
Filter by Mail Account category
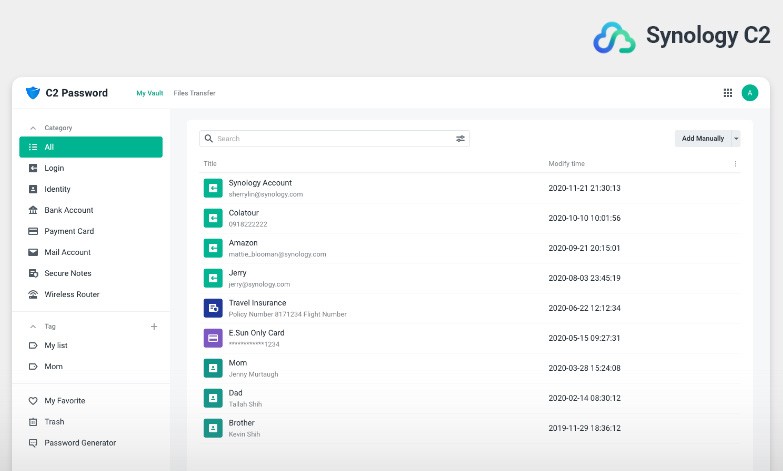[x=91, y=252]
